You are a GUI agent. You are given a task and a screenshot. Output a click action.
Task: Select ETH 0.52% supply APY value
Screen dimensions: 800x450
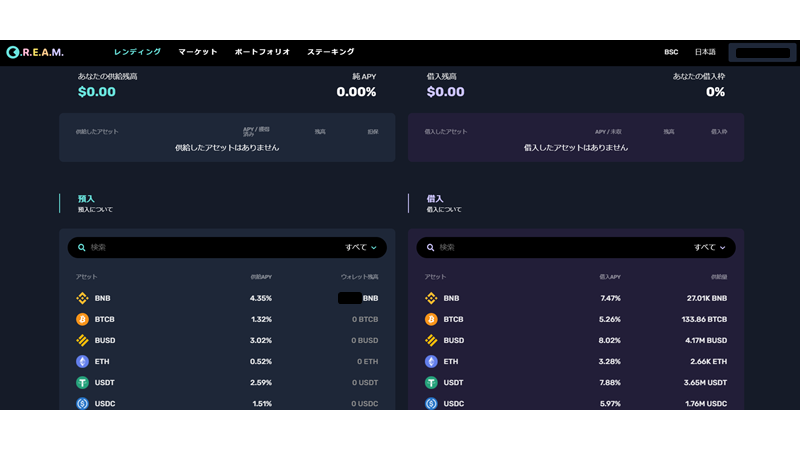(261, 362)
